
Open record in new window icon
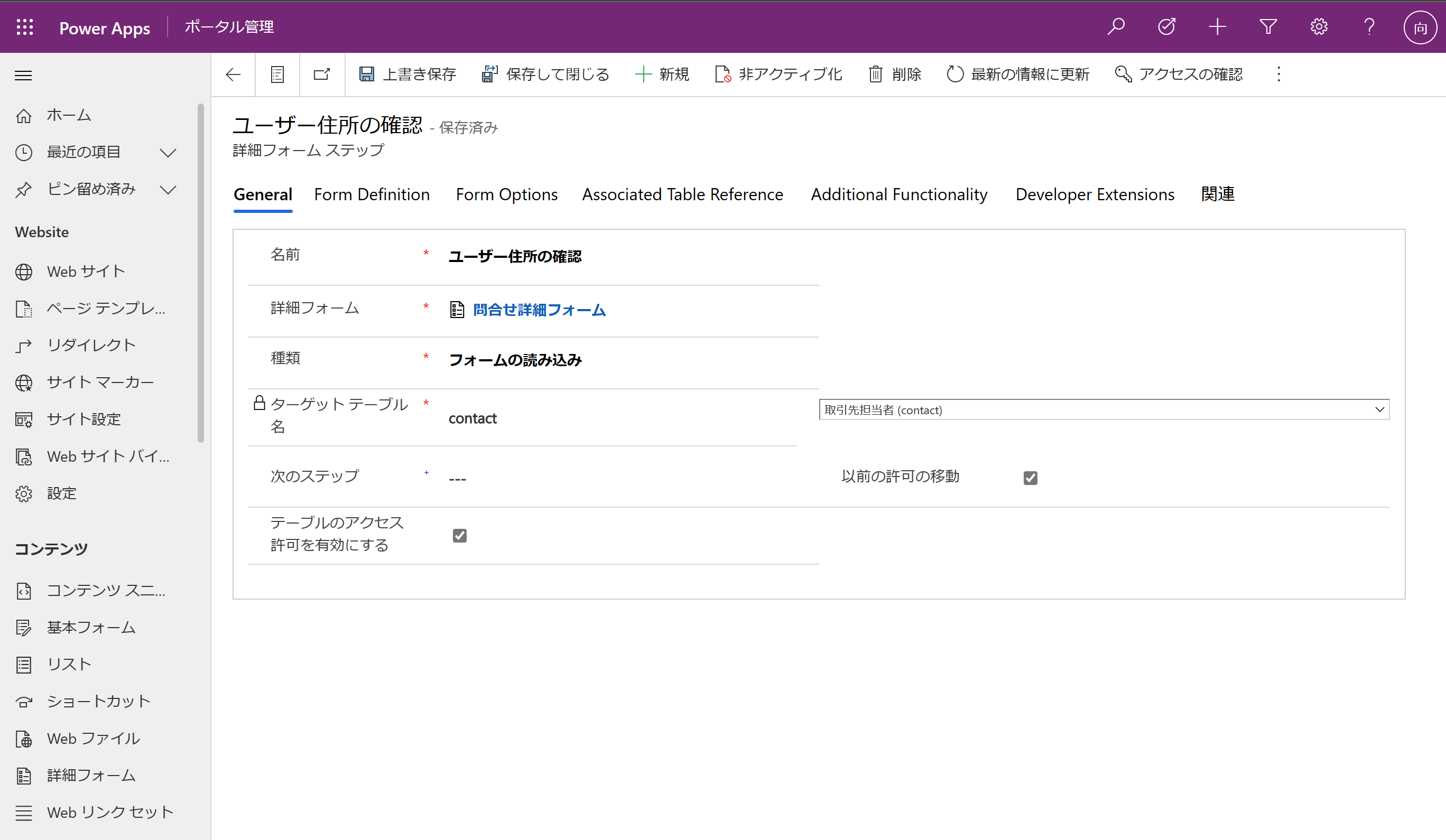click(322, 74)
